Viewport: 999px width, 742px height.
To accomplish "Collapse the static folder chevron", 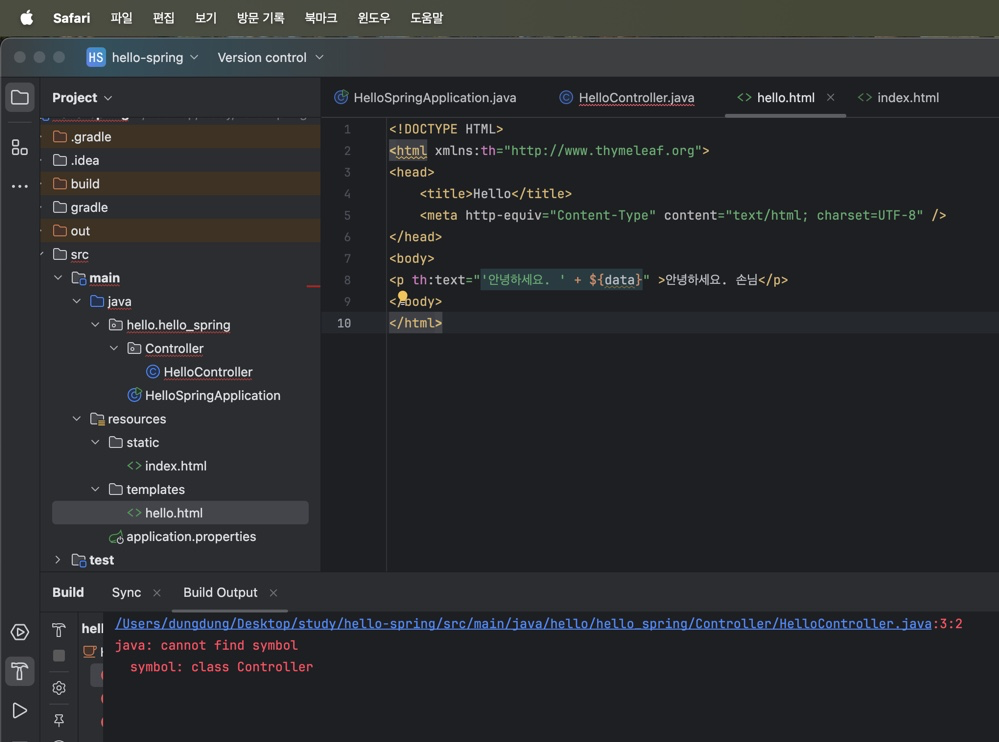I will (x=95, y=442).
